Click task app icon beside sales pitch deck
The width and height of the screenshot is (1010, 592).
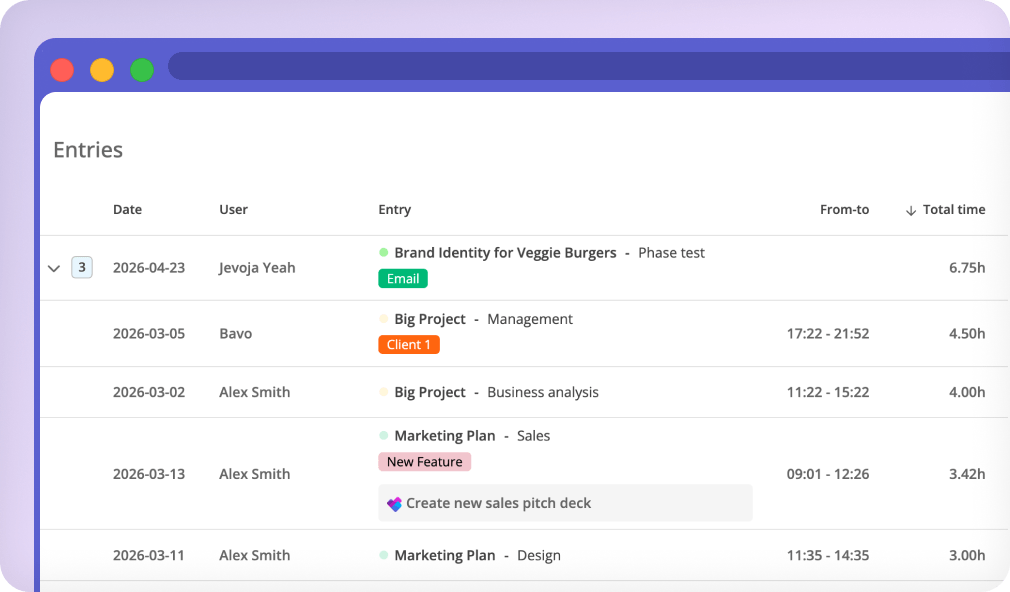point(394,504)
